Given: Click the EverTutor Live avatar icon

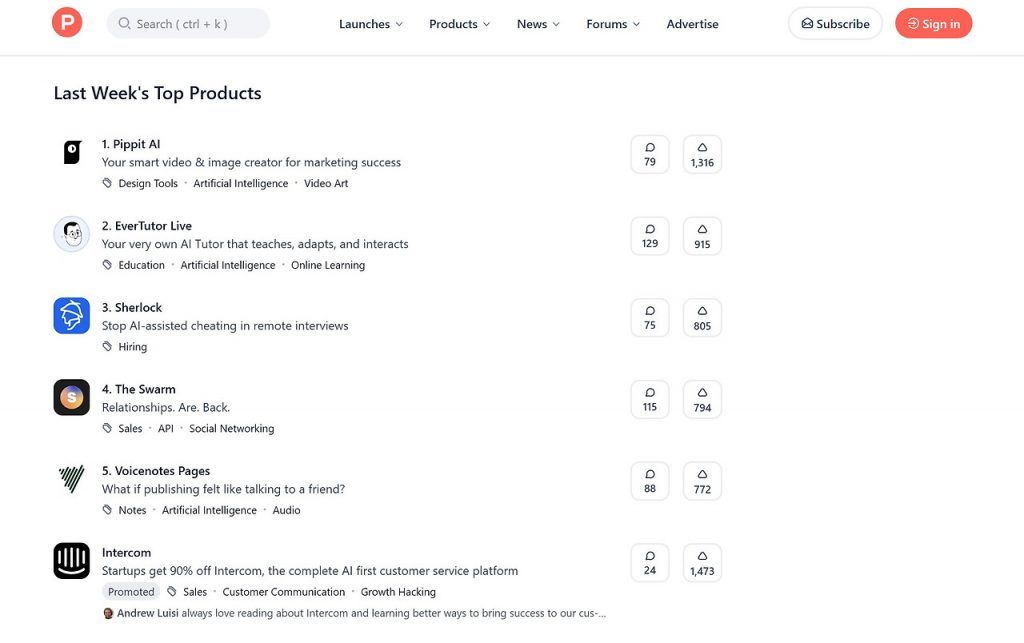Looking at the screenshot, I should pos(72,235).
